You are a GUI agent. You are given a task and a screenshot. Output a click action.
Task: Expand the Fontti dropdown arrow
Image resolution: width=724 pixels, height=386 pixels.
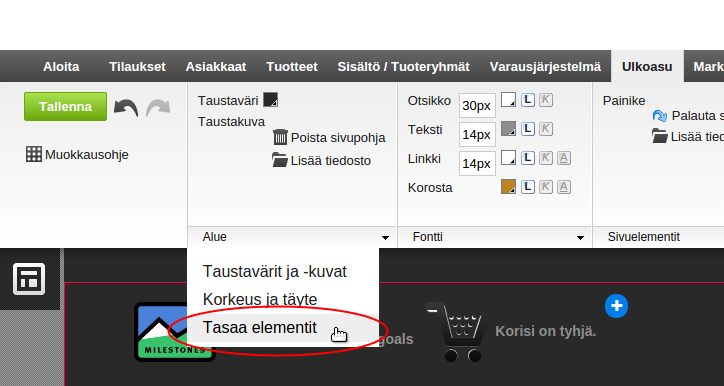(x=580, y=237)
